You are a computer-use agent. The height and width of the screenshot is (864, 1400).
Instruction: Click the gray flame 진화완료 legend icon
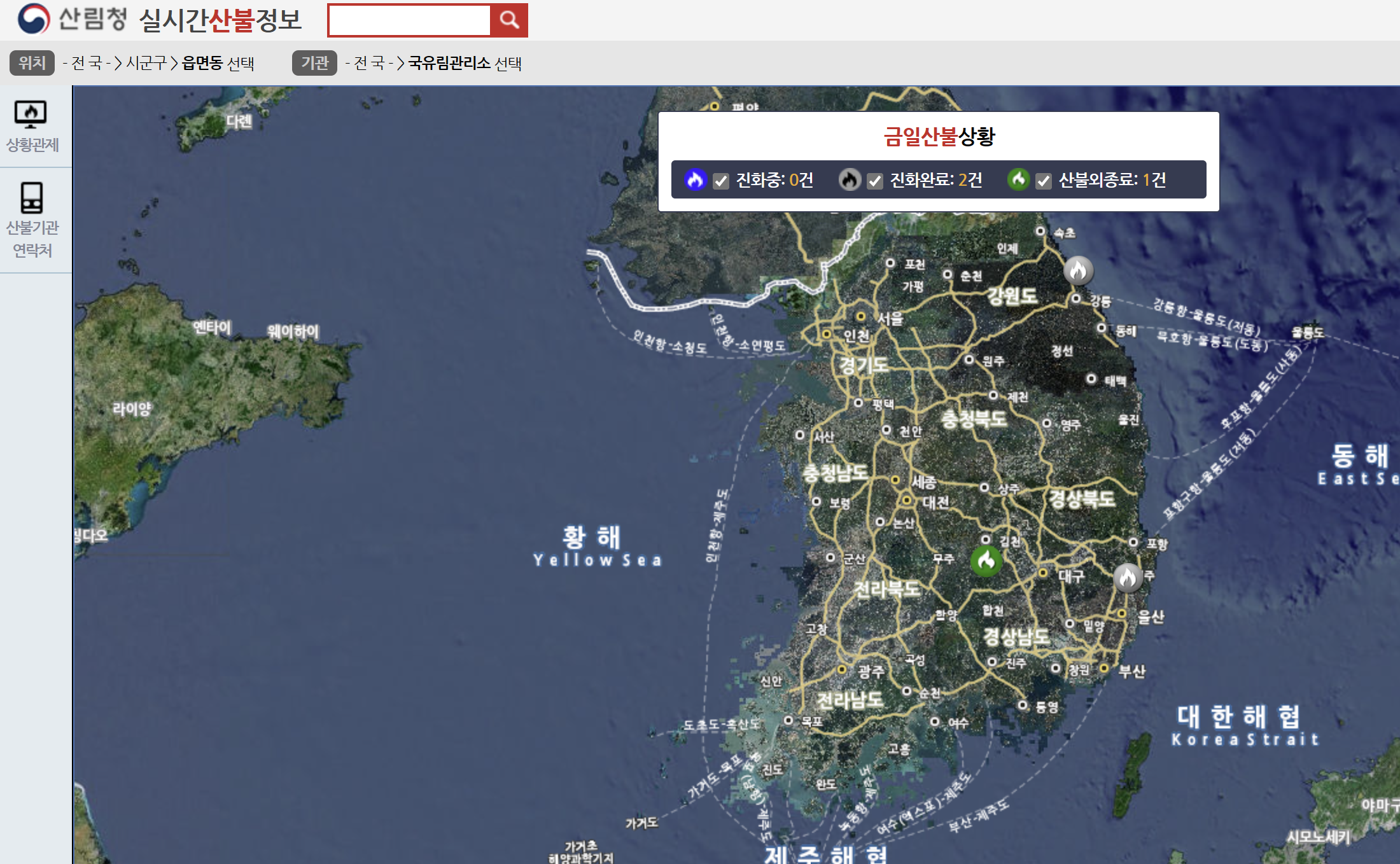[849, 180]
